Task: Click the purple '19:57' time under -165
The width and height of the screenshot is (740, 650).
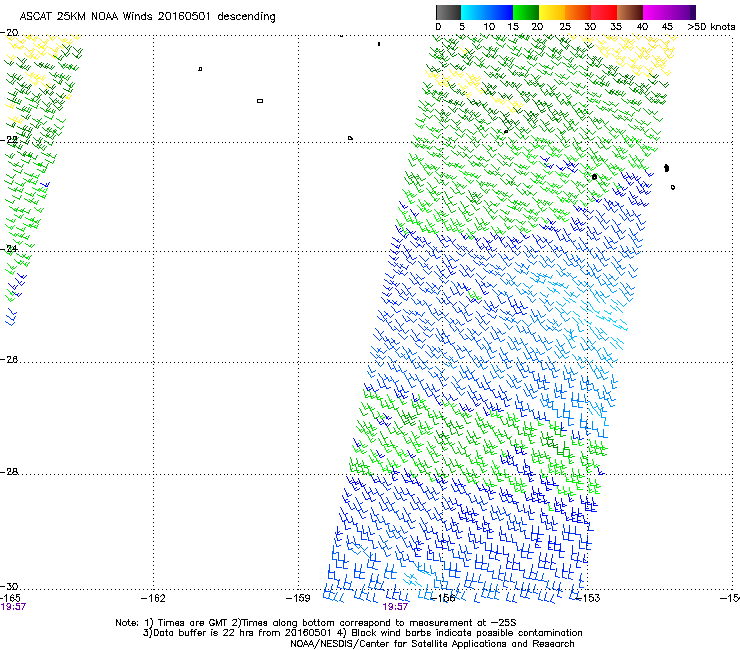Action: [x=13, y=607]
